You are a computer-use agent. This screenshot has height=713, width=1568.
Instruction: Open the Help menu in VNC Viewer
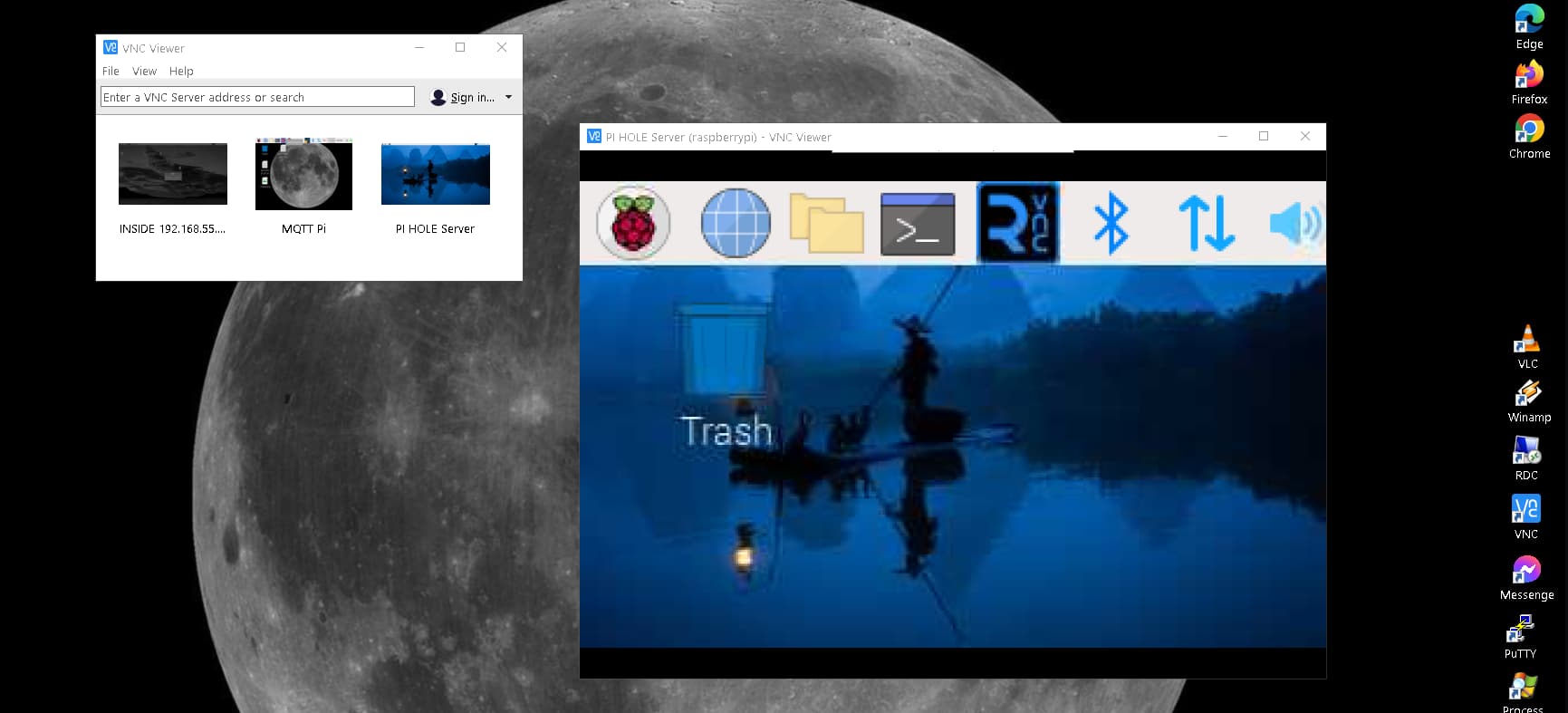click(181, 71)
